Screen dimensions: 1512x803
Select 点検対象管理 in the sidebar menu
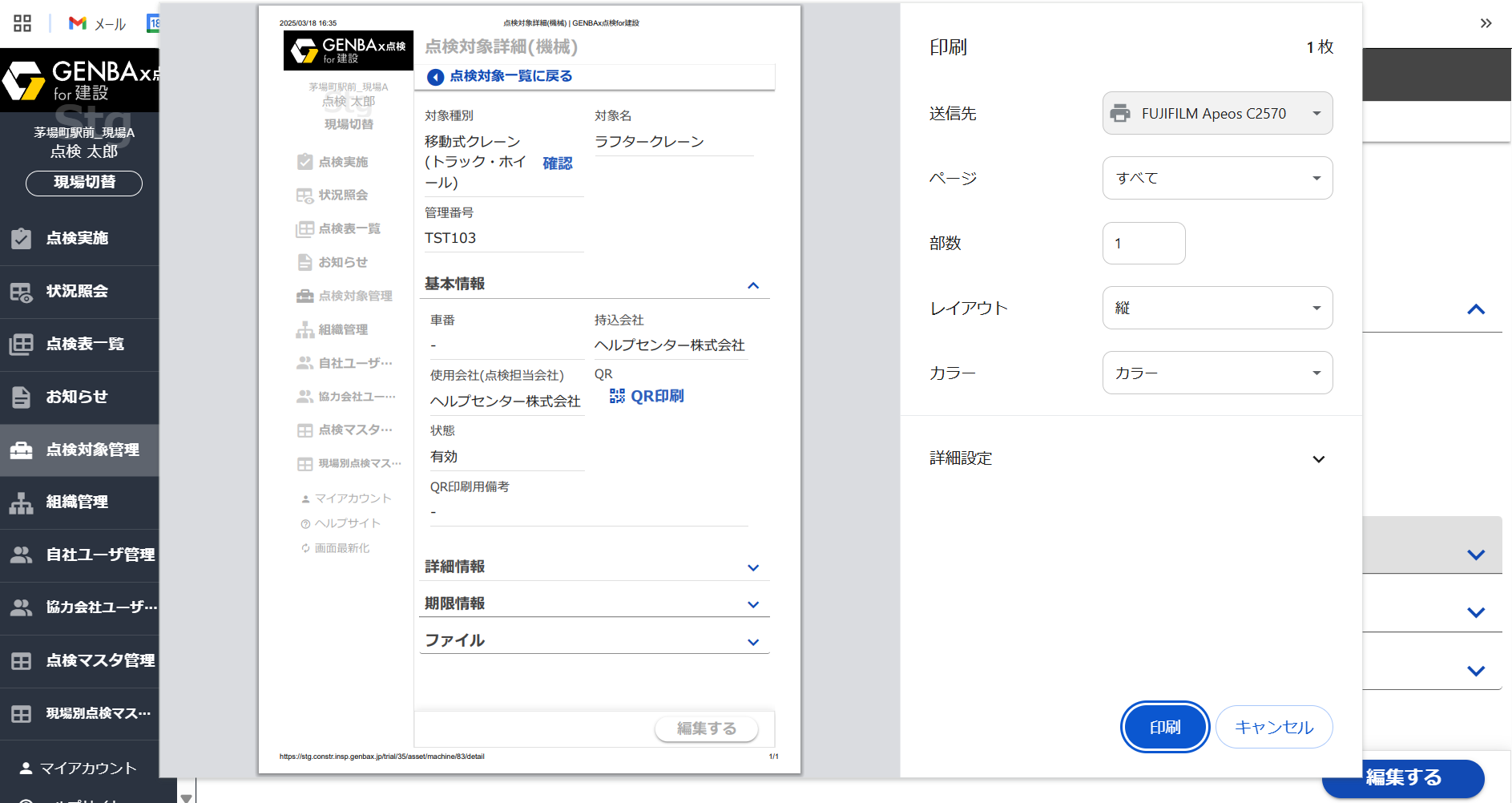pyautogui.click(x=92, y=450)
